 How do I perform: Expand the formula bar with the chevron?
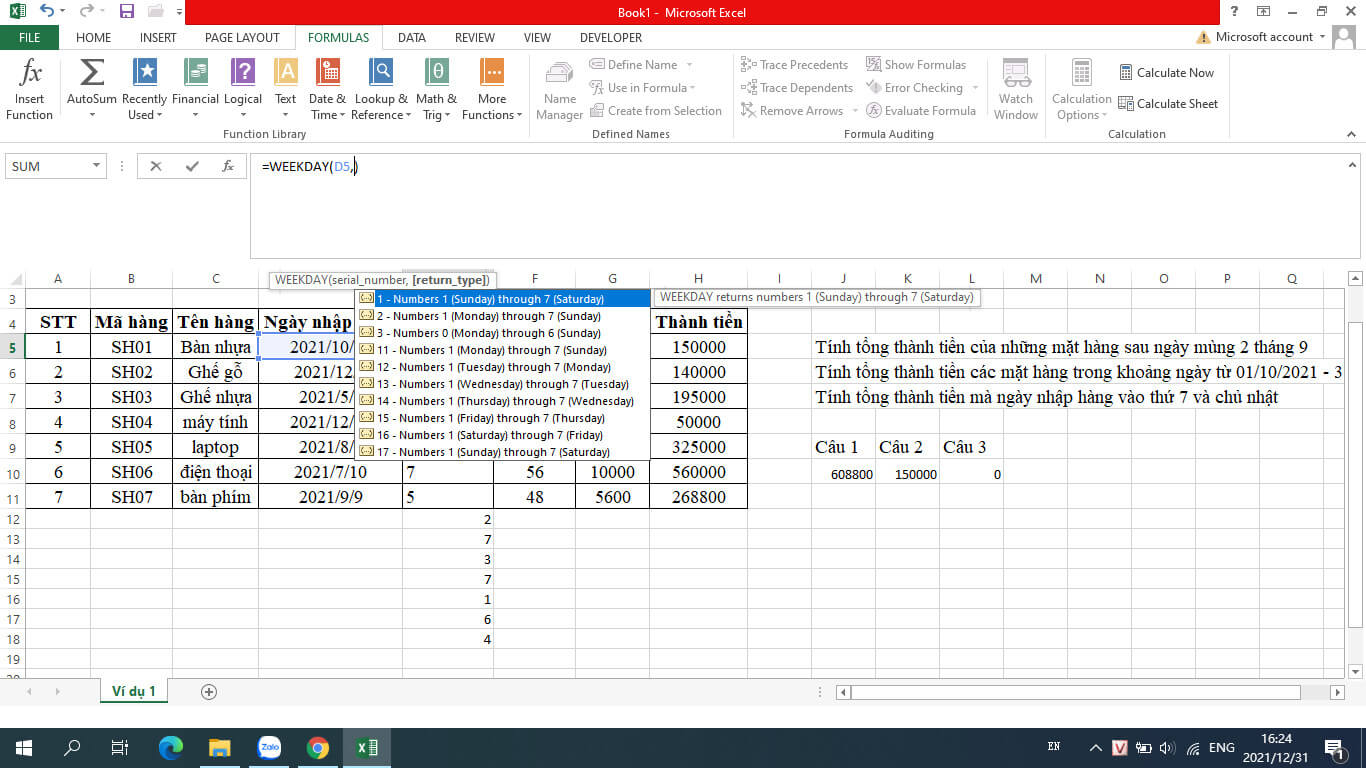(x=1352, y=165)
